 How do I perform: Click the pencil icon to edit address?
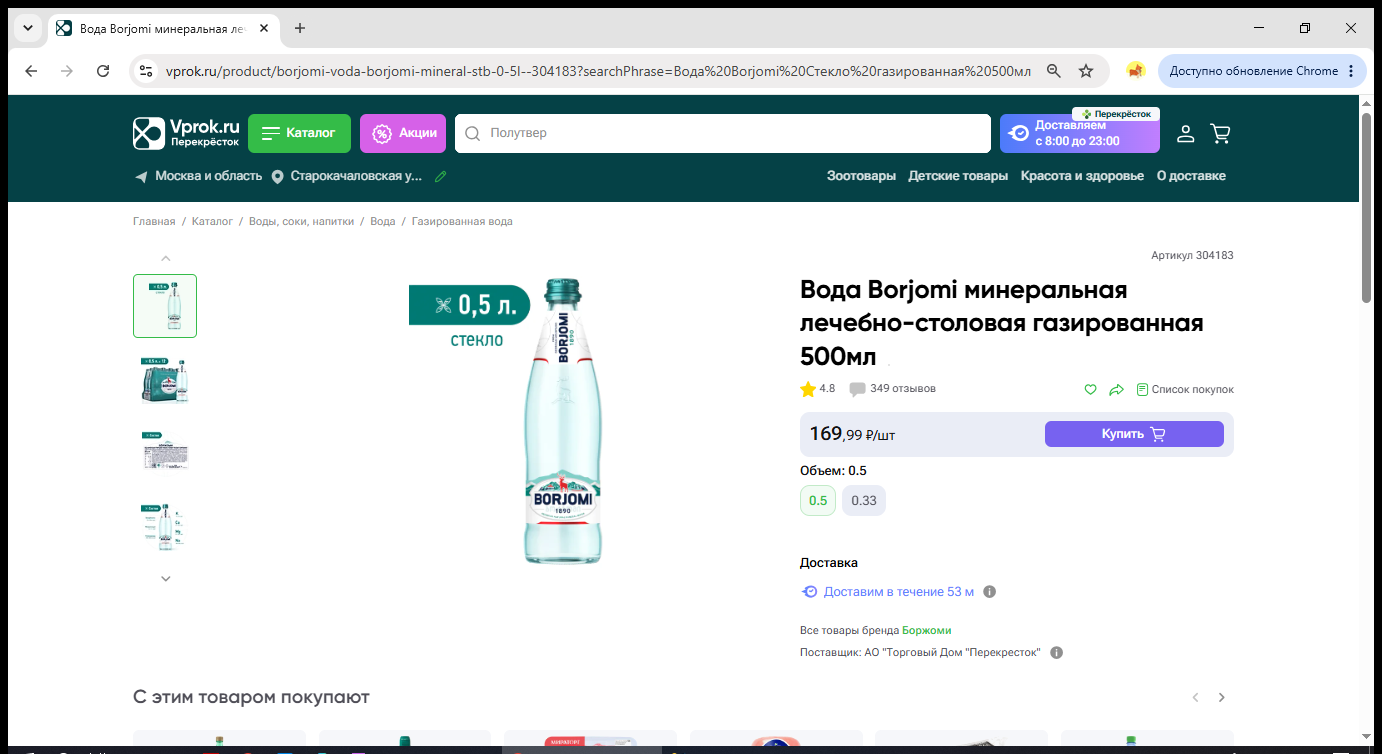[x=440, y=176]
